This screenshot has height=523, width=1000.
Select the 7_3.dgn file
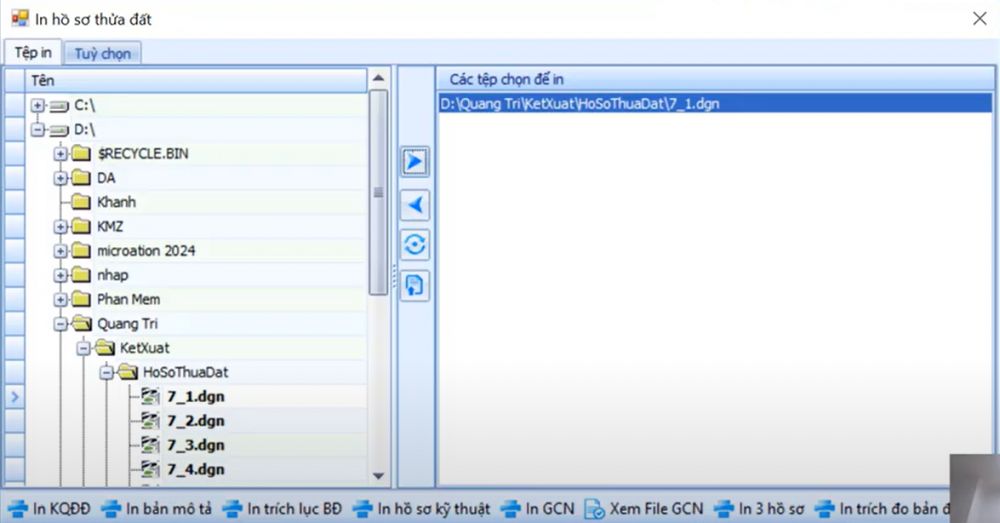tap(195, 444)
